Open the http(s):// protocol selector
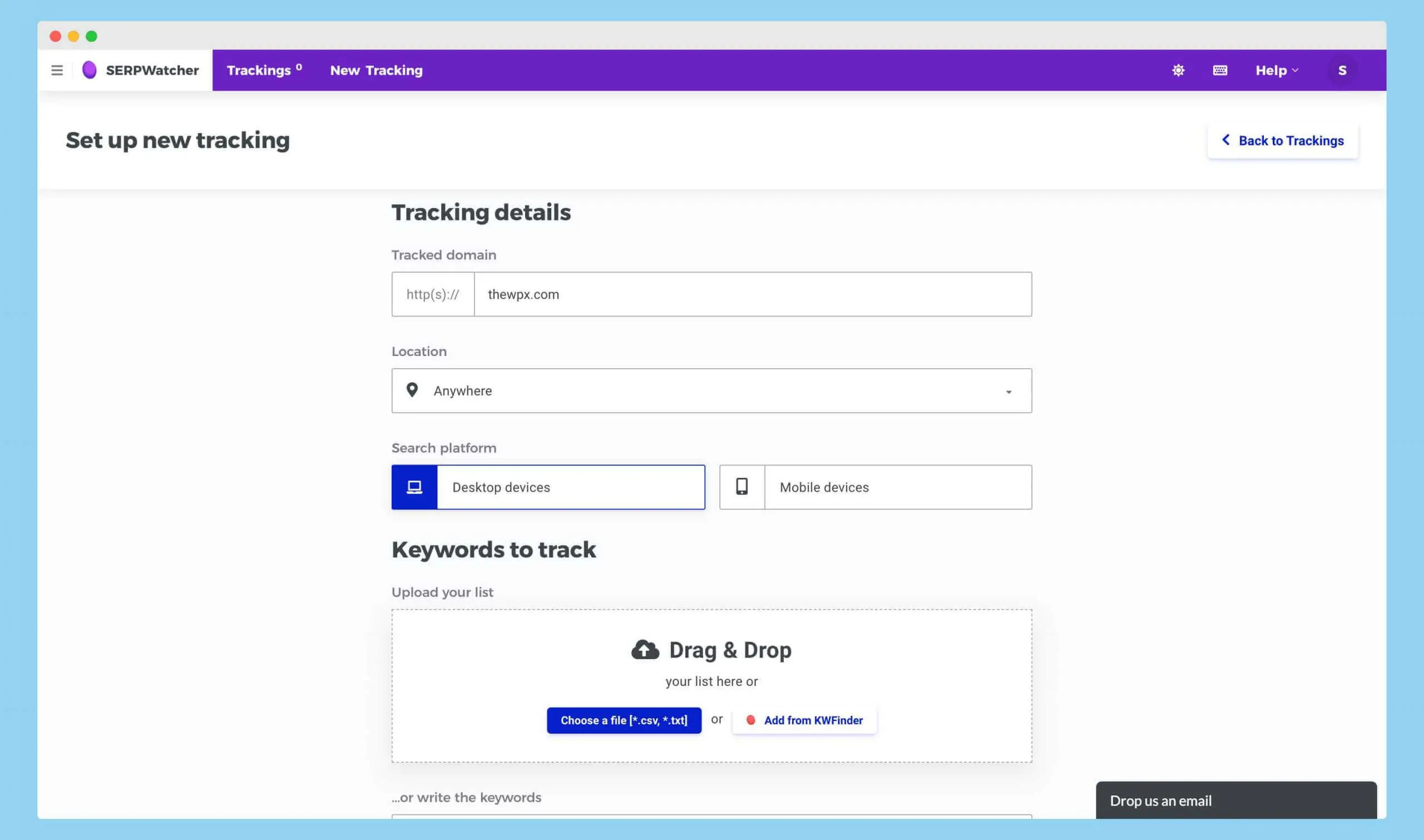Screen dimensions: 1424x840 pyautogui.click(x=433, y=294)
